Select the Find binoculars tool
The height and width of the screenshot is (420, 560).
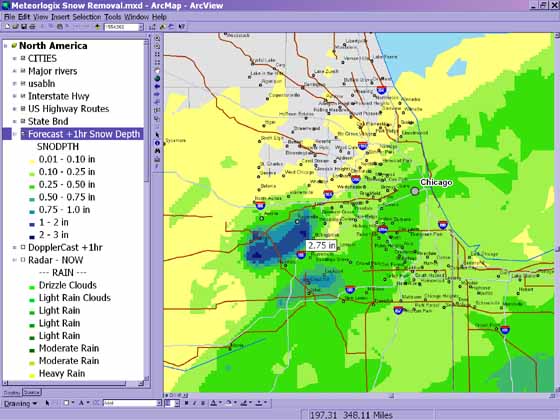click(157, 151)
